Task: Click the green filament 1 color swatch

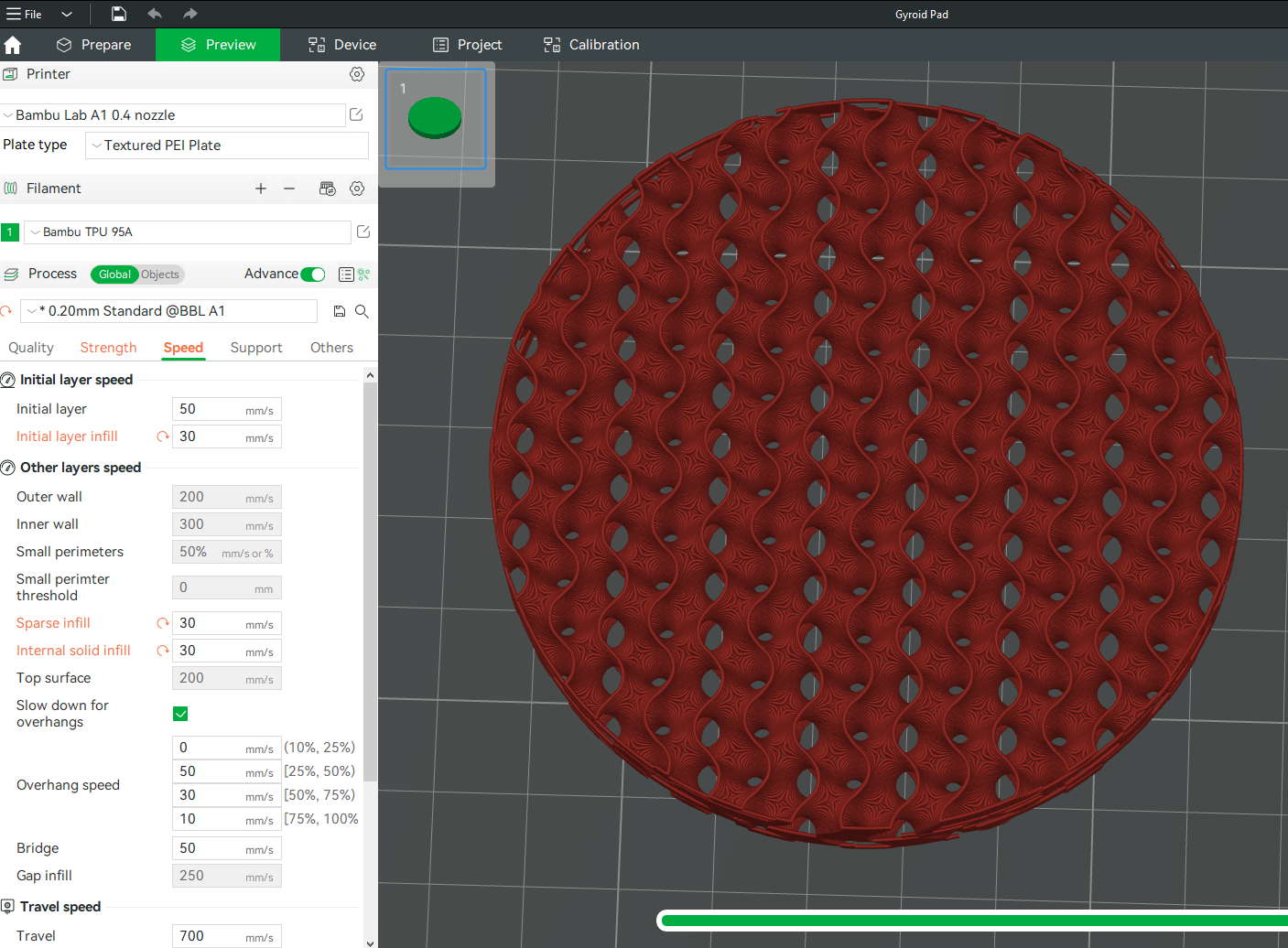Action: pyautogui.click(x=10, y=232)
